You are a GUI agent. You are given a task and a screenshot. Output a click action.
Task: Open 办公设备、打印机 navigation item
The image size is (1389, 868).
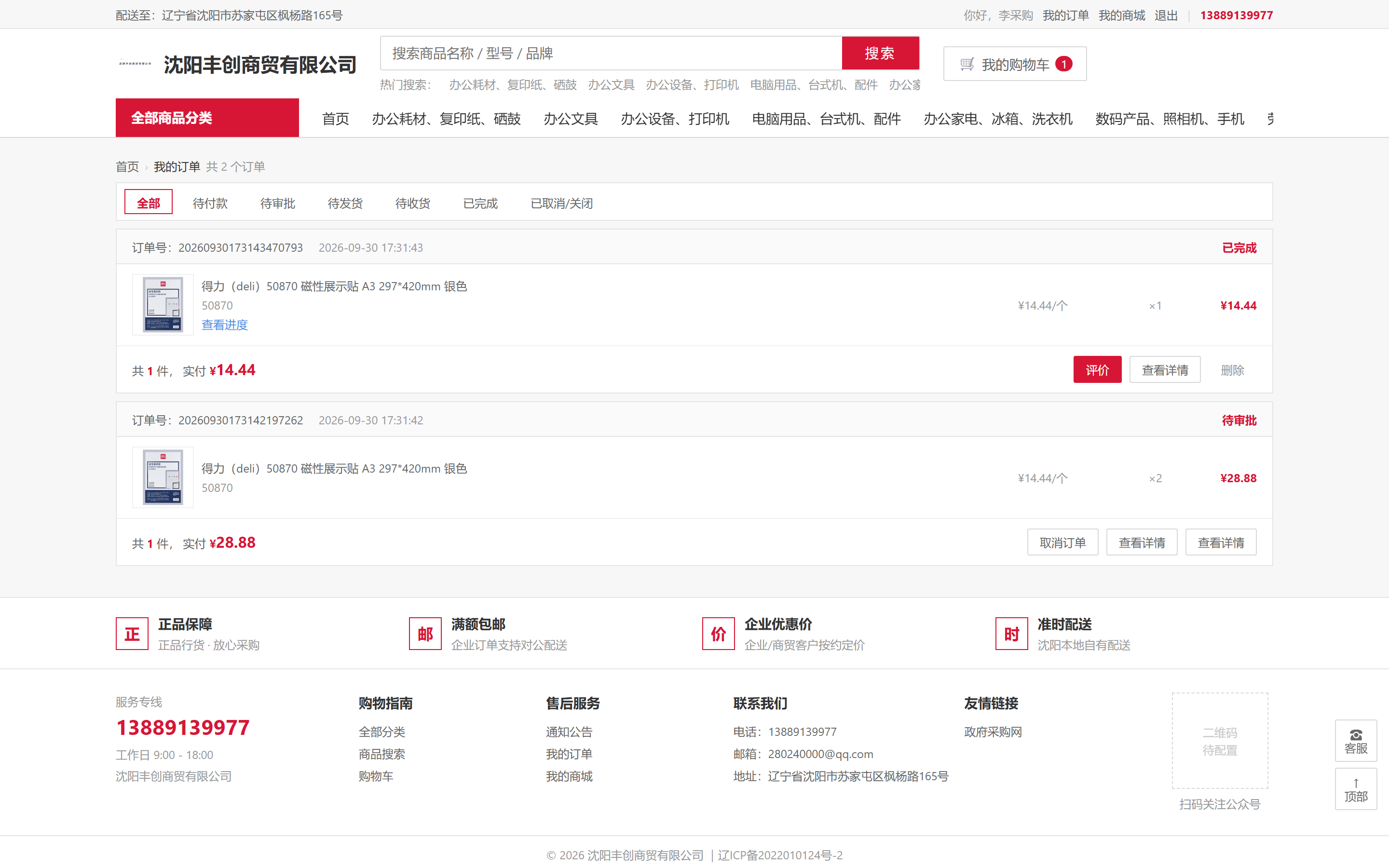(x=675, y=119)
